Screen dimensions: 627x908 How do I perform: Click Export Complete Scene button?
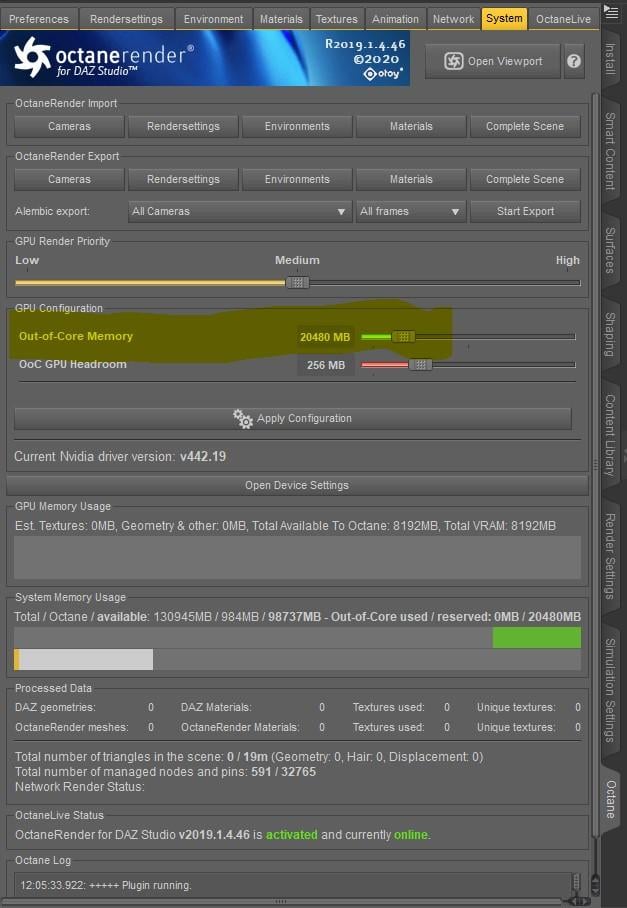click(x=525, y=180)
